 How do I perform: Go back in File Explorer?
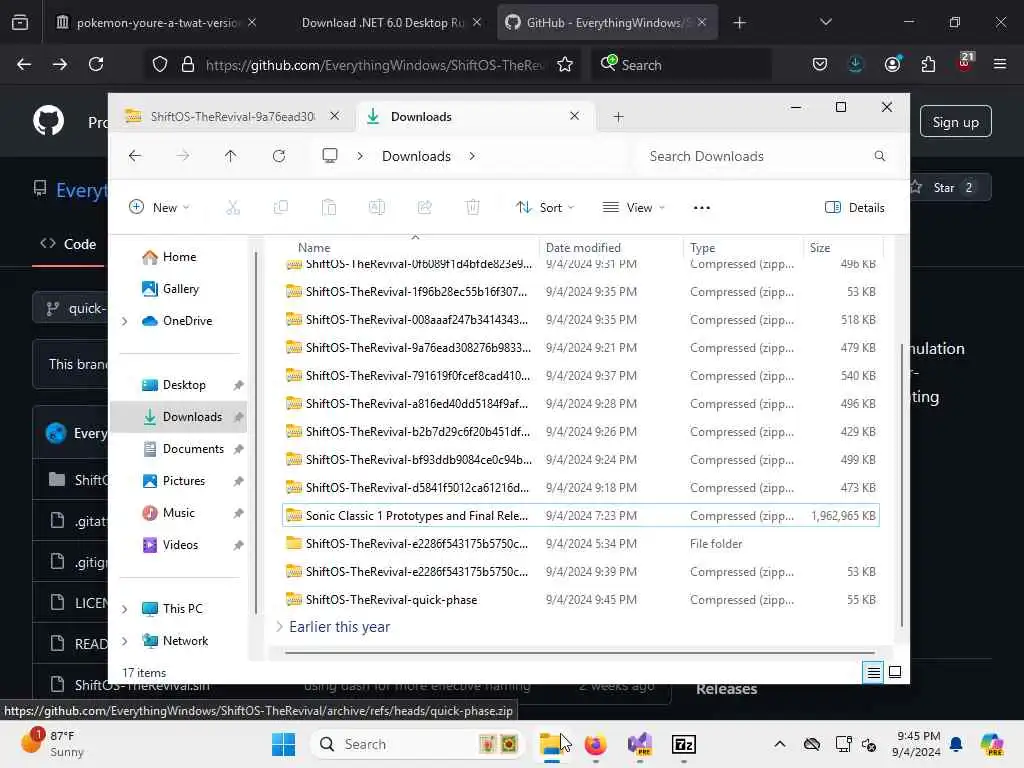pos(135,156)
